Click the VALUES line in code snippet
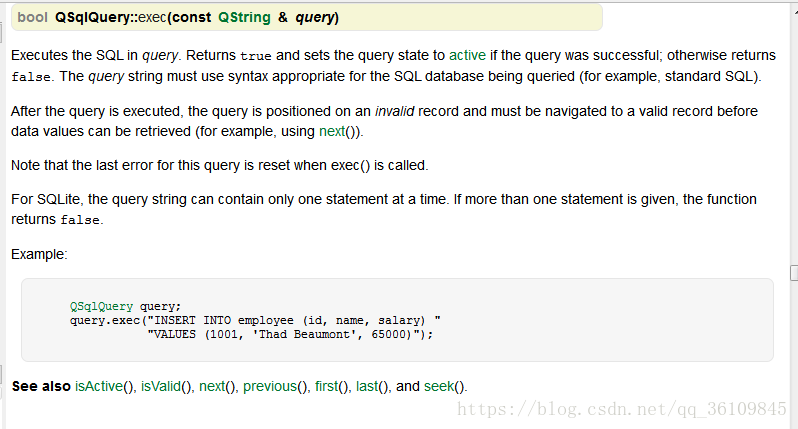This screenshot has width=798, height=429. pyautogui.click(x=290, y=334)
